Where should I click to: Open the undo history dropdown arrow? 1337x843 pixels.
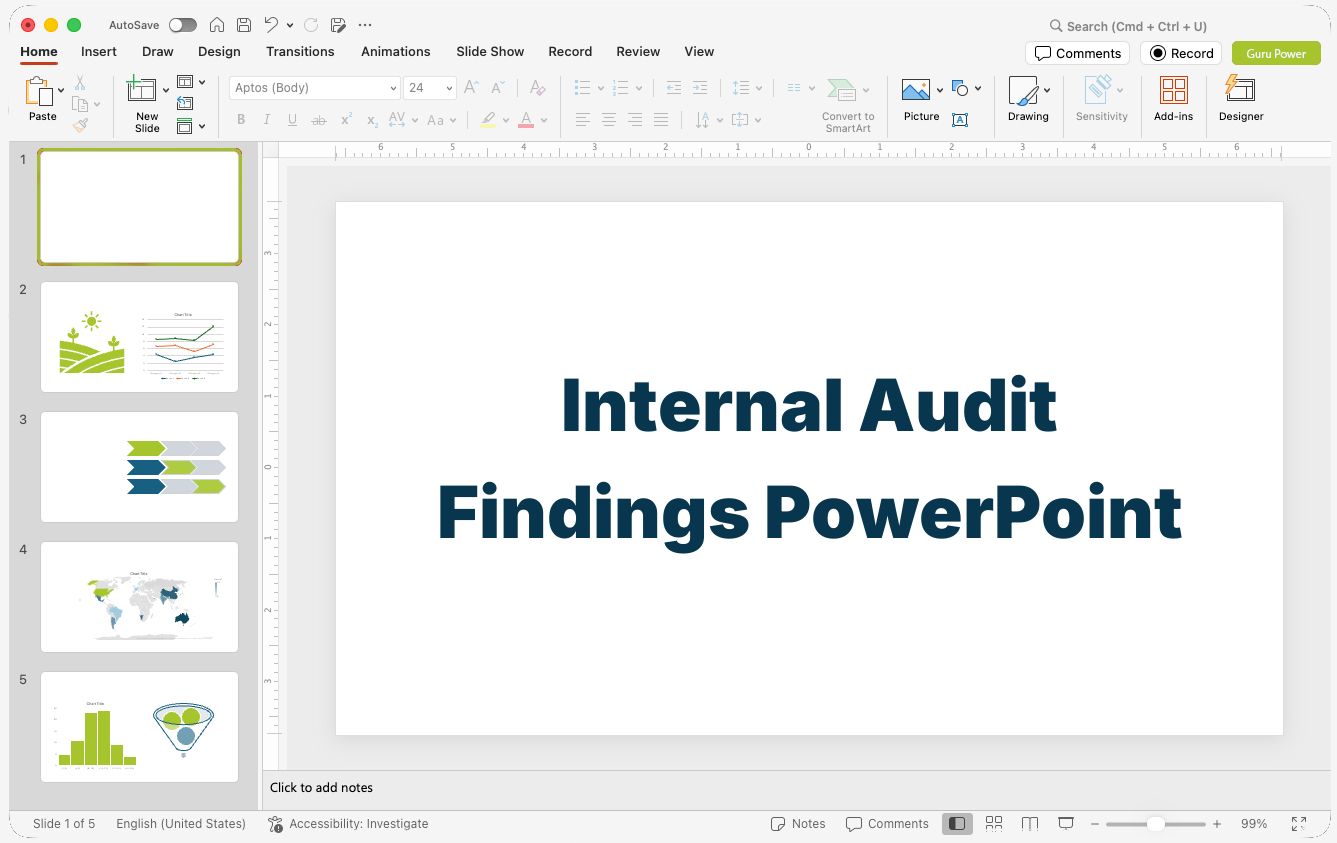click(x=290, y=25)
